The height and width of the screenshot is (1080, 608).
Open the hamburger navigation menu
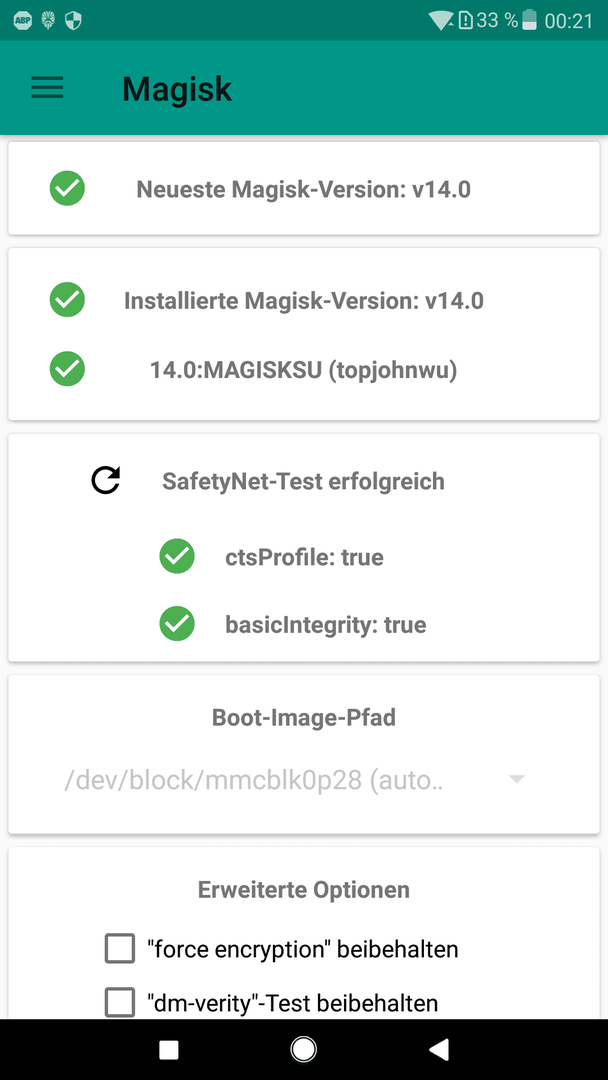[48, 88]
